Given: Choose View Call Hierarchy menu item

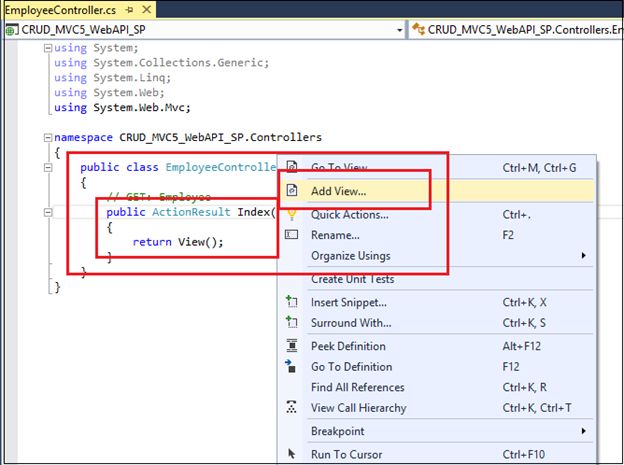Looking at the screenshot, I should [437, 408].
